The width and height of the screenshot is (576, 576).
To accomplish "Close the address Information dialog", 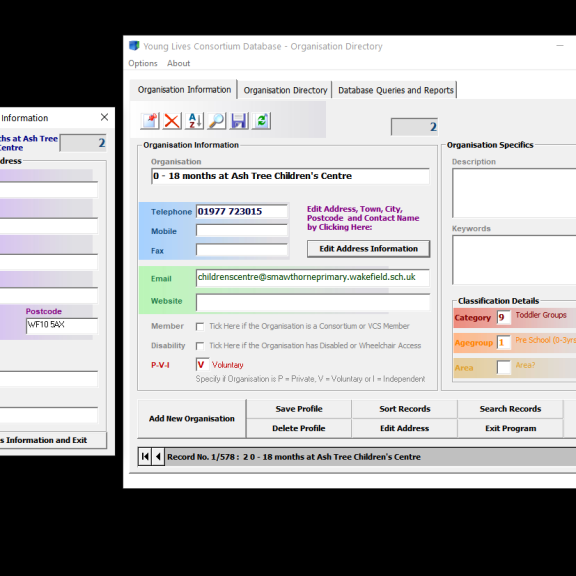I will 104,117.
